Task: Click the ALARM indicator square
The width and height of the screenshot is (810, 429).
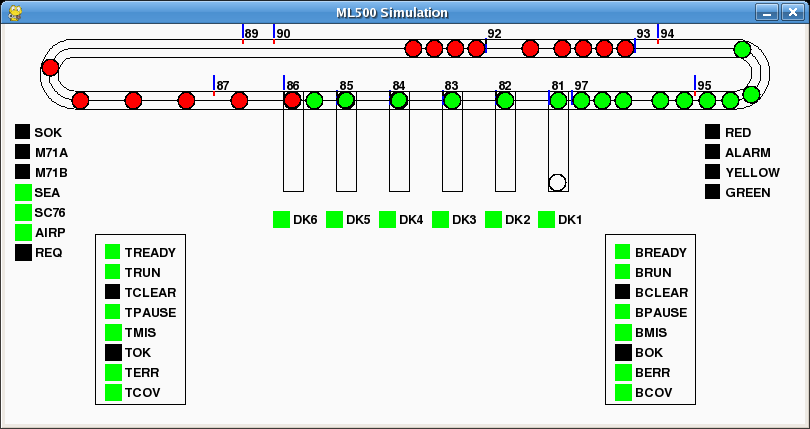Action: tap(712, 152)
